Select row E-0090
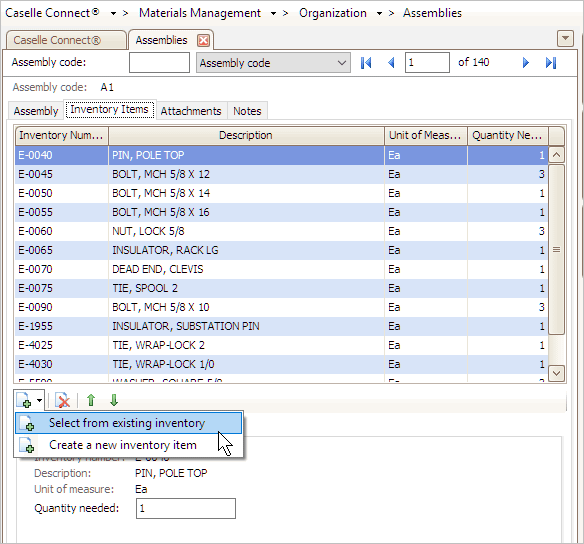The image size is (584, 544). (281, 307)
